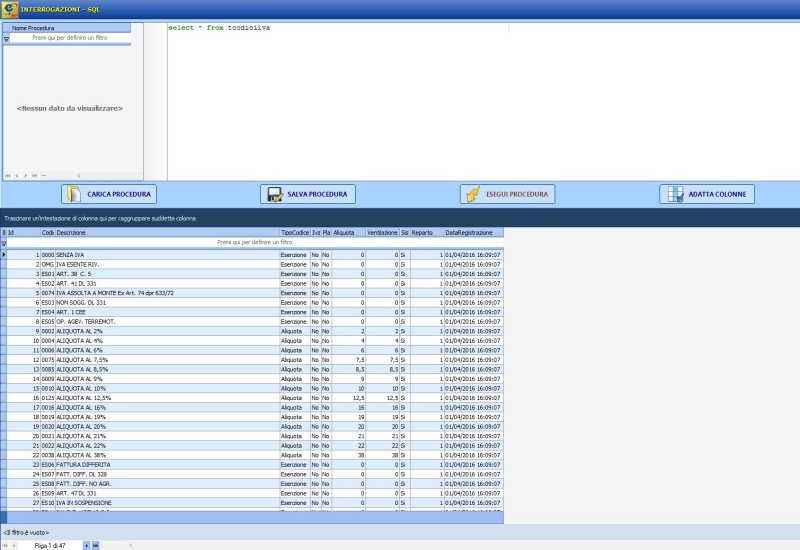Click the row indicator arrow of row 1
Viewport: 800px width, 550px height.
(4, 255)
